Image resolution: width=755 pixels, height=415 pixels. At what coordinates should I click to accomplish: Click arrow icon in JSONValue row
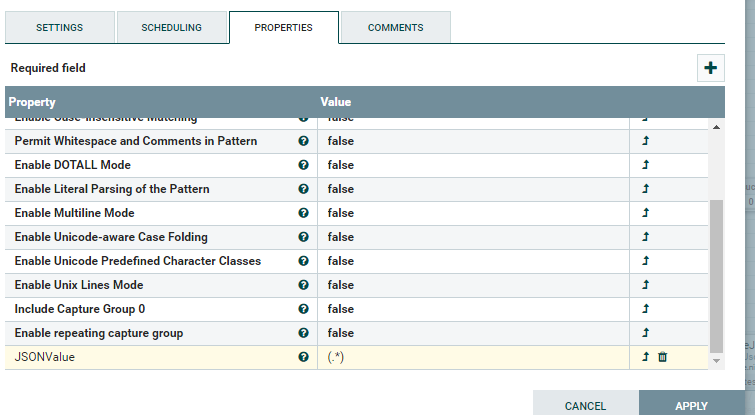pyautogui.click(x=645, y=357)
